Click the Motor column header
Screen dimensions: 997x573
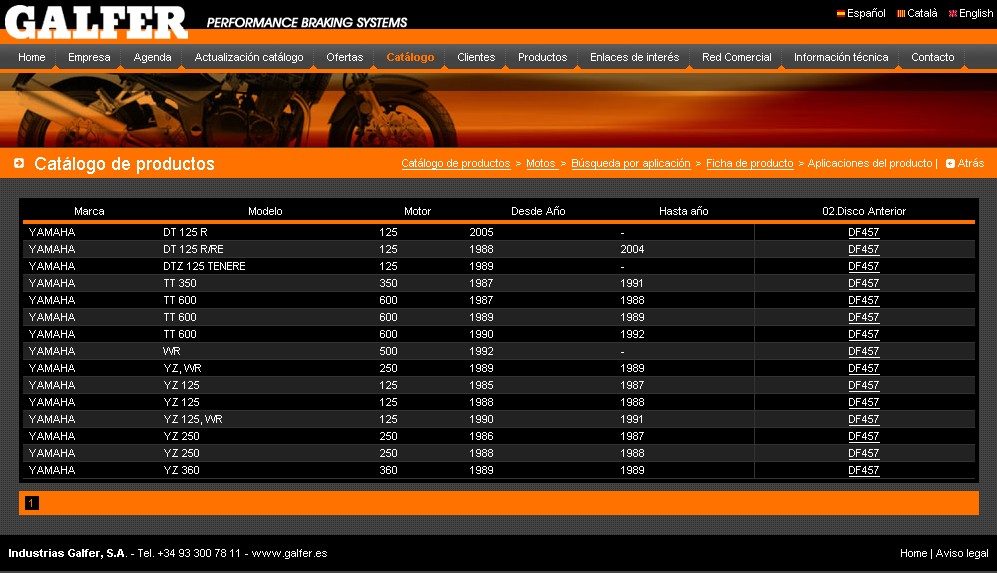coord(417,211)
